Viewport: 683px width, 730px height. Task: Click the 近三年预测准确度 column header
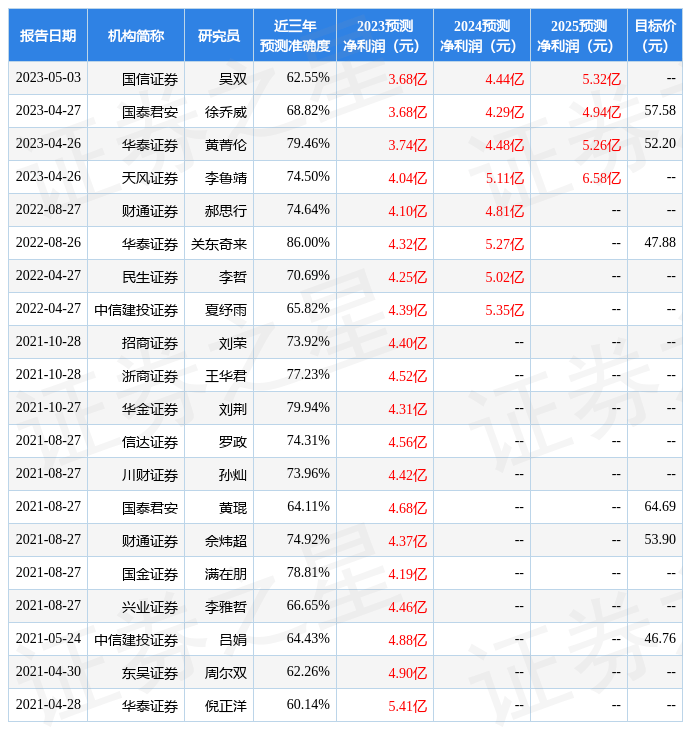coord(295,36)
